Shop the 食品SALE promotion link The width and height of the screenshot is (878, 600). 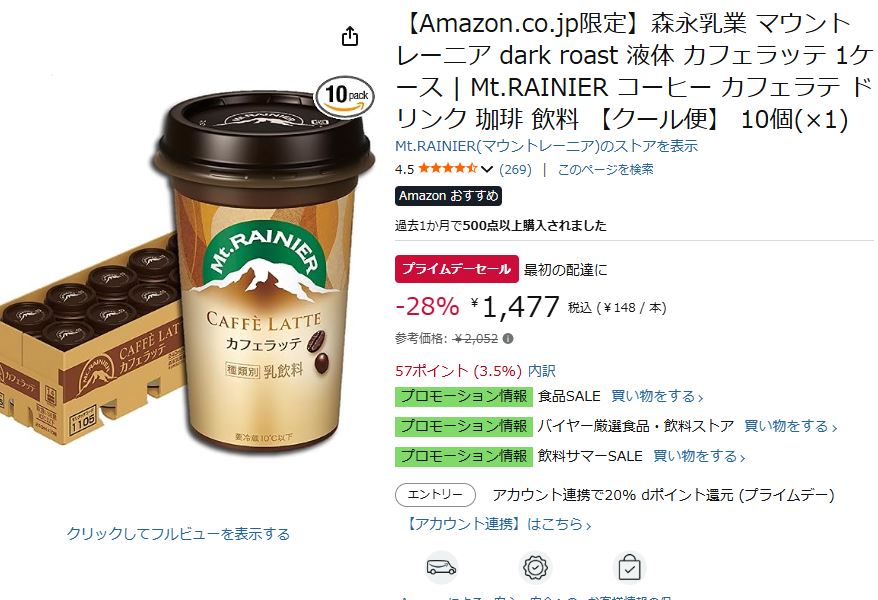657,396
